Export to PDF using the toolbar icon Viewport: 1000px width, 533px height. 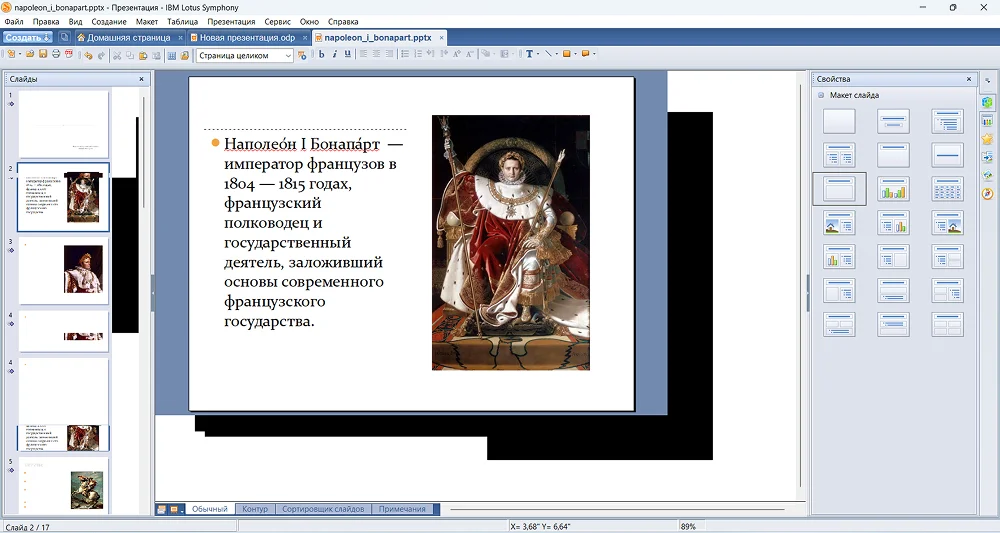click(69, 55)
